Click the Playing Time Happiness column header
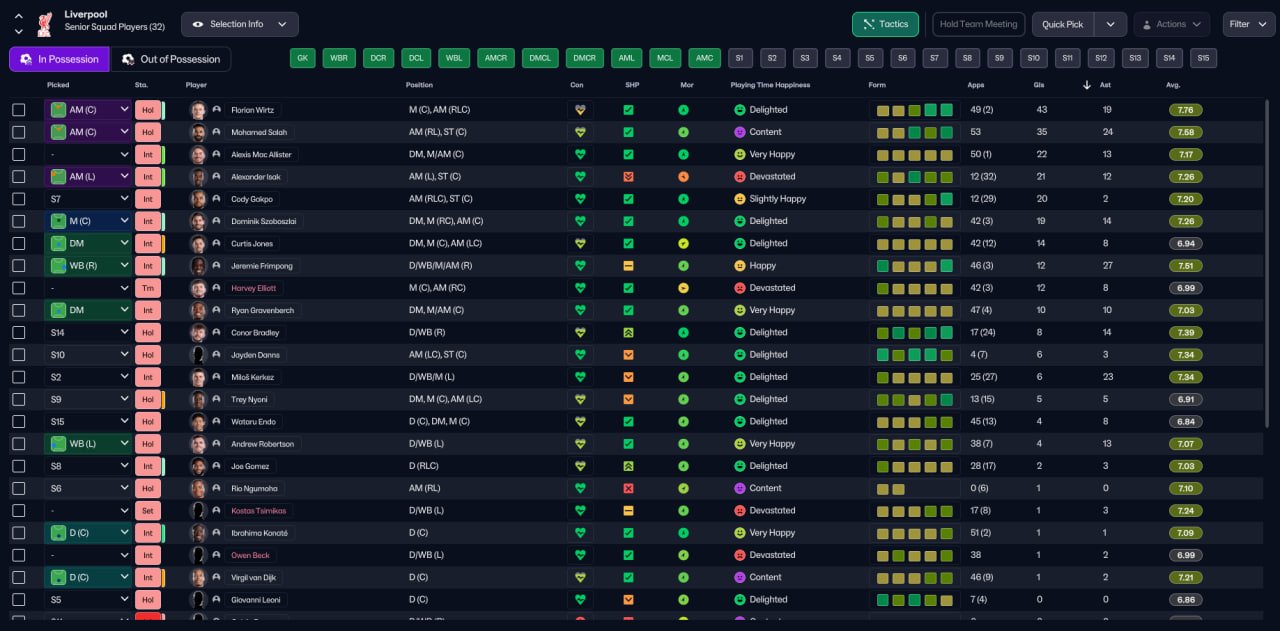Viewport: 1280px width, 631px height. tap(770, 85)
